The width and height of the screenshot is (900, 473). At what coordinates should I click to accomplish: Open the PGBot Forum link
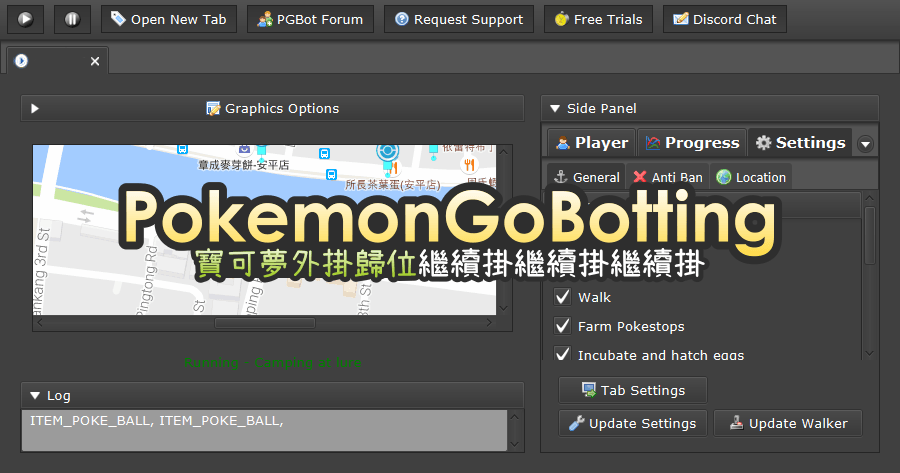(x=311, y=20)
